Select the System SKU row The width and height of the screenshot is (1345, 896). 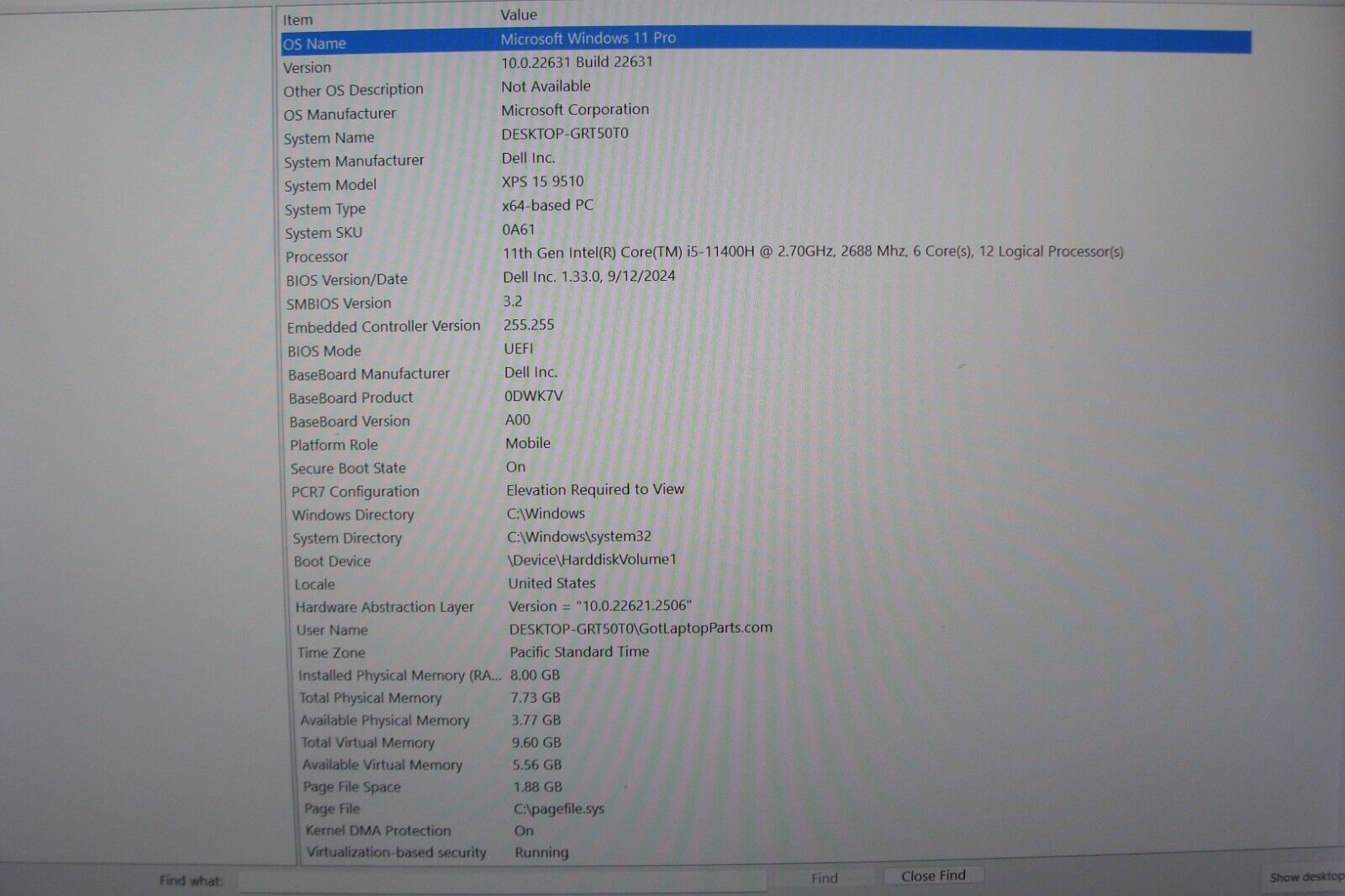pyautogui.click(x=378, y=230)
